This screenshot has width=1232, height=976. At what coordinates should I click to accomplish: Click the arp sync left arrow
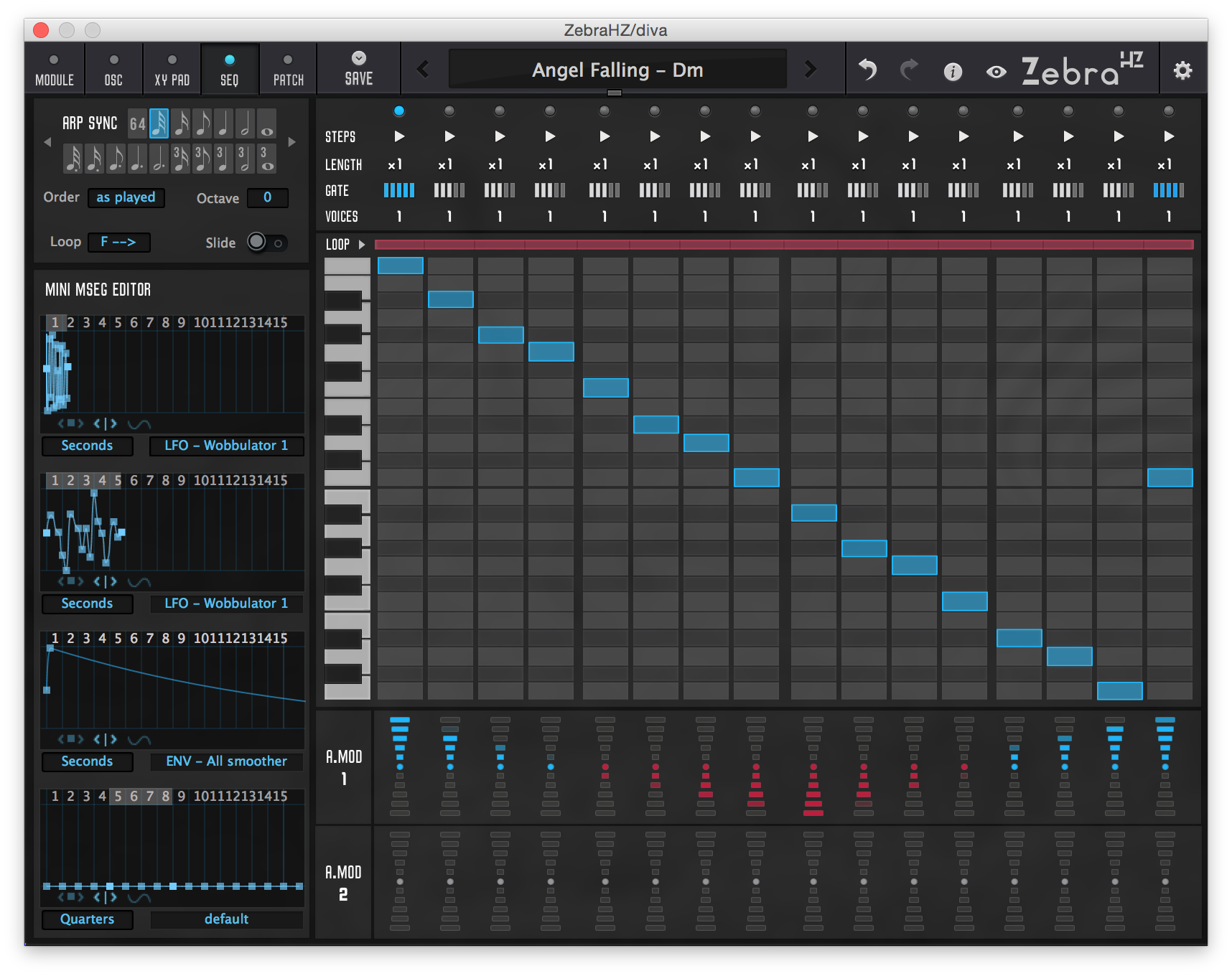click(x=47, y=142)
